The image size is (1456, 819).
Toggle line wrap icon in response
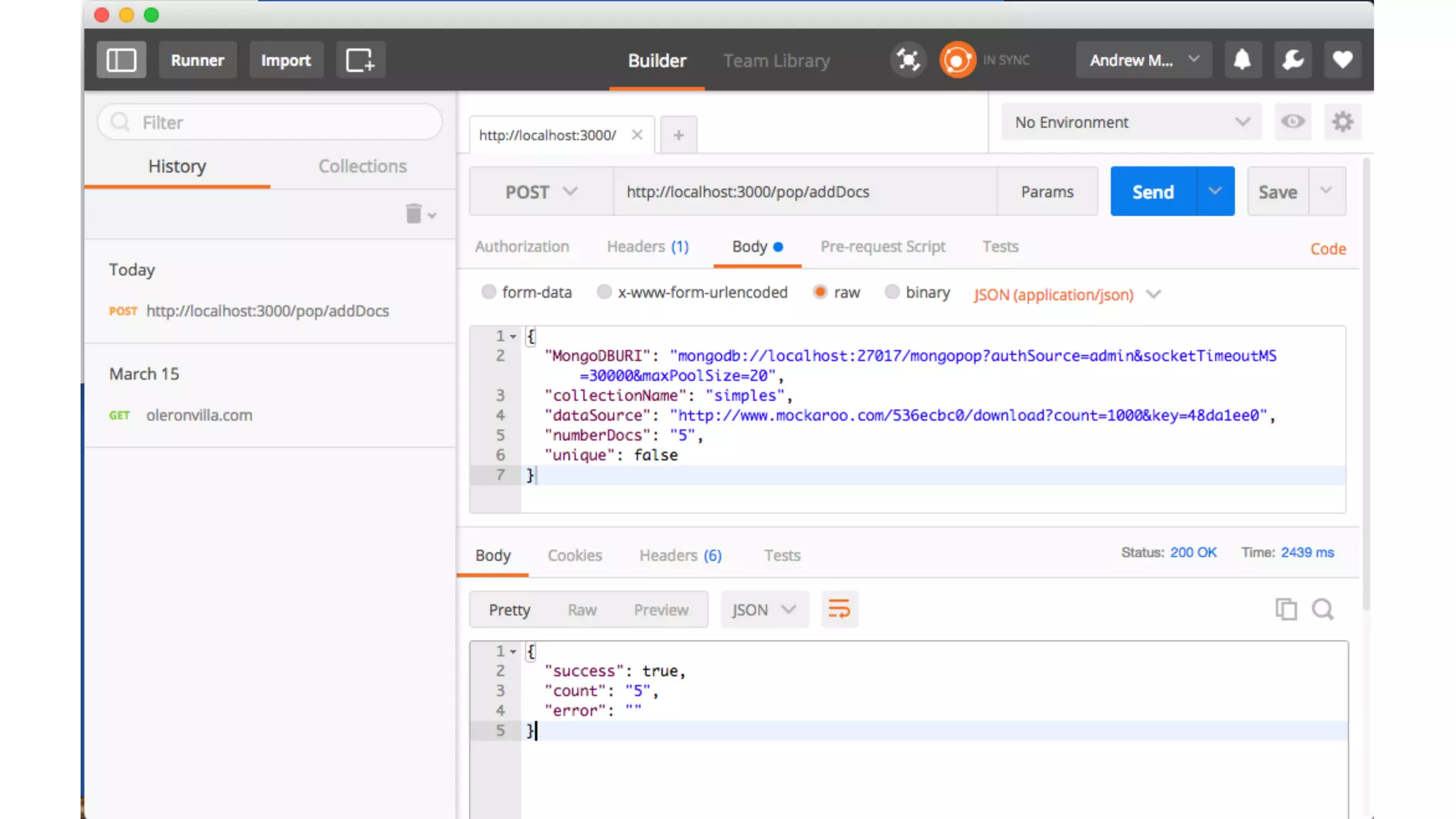pyautogui.click(x=839, y=609)
